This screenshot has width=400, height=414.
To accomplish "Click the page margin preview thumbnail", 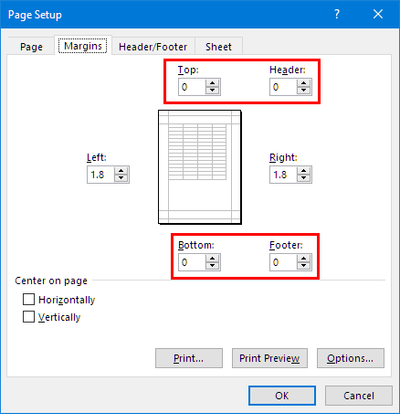I will point(200,167).
